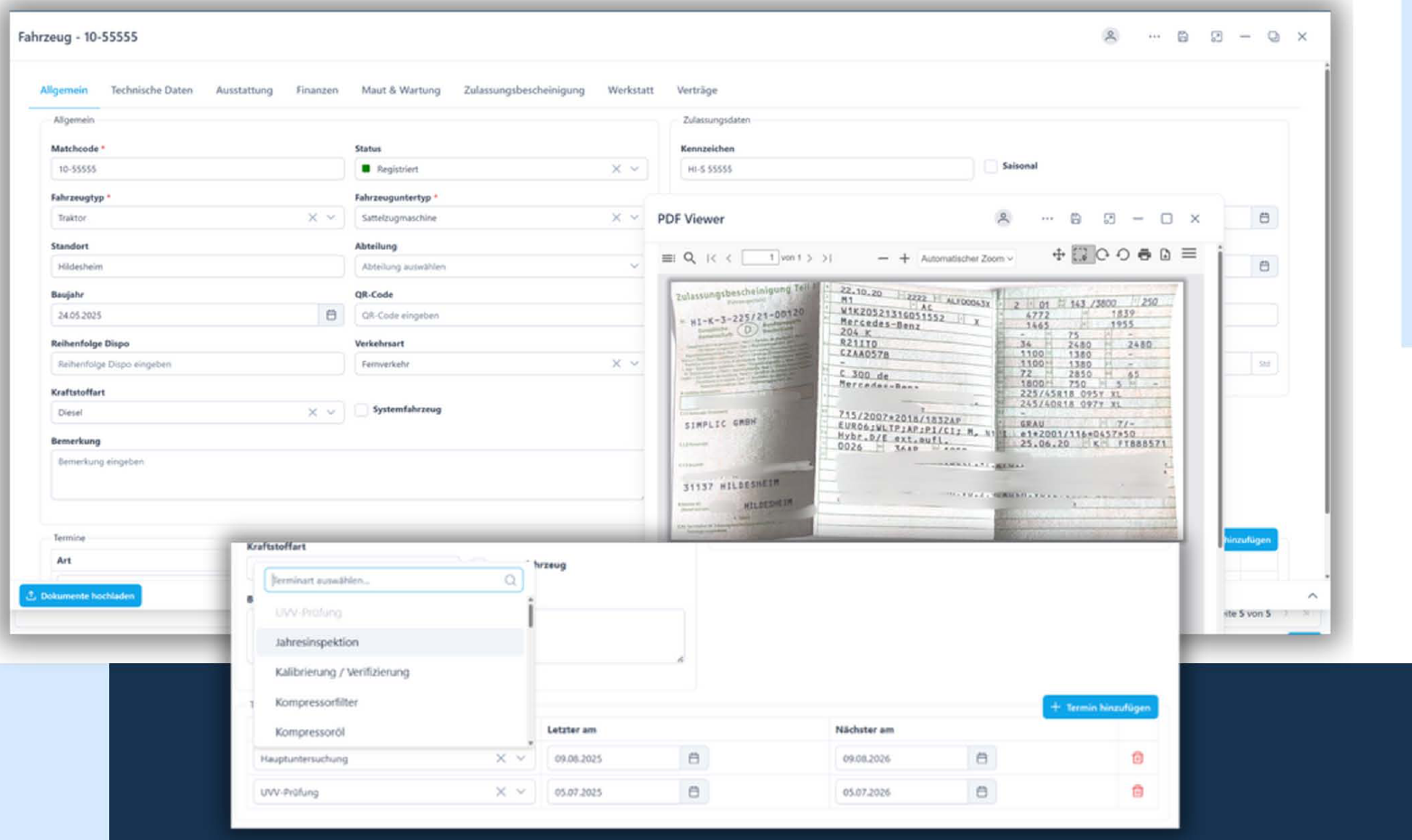This screenshot has width=1412, height=840.
Task: Open calendar picker for Baujahr date
Action: click(x=331, y=315)
